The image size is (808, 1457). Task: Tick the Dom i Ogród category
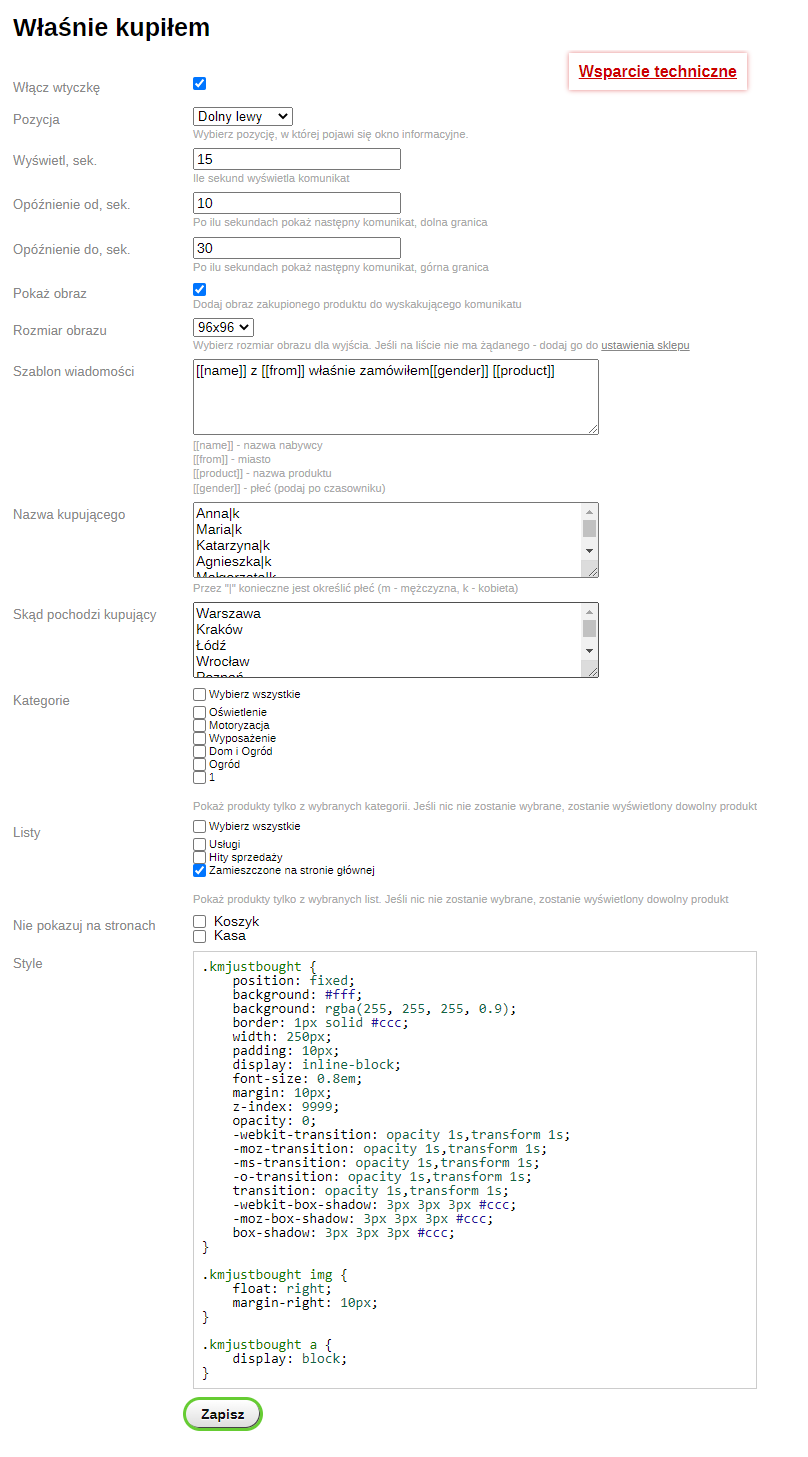point(200,751)
